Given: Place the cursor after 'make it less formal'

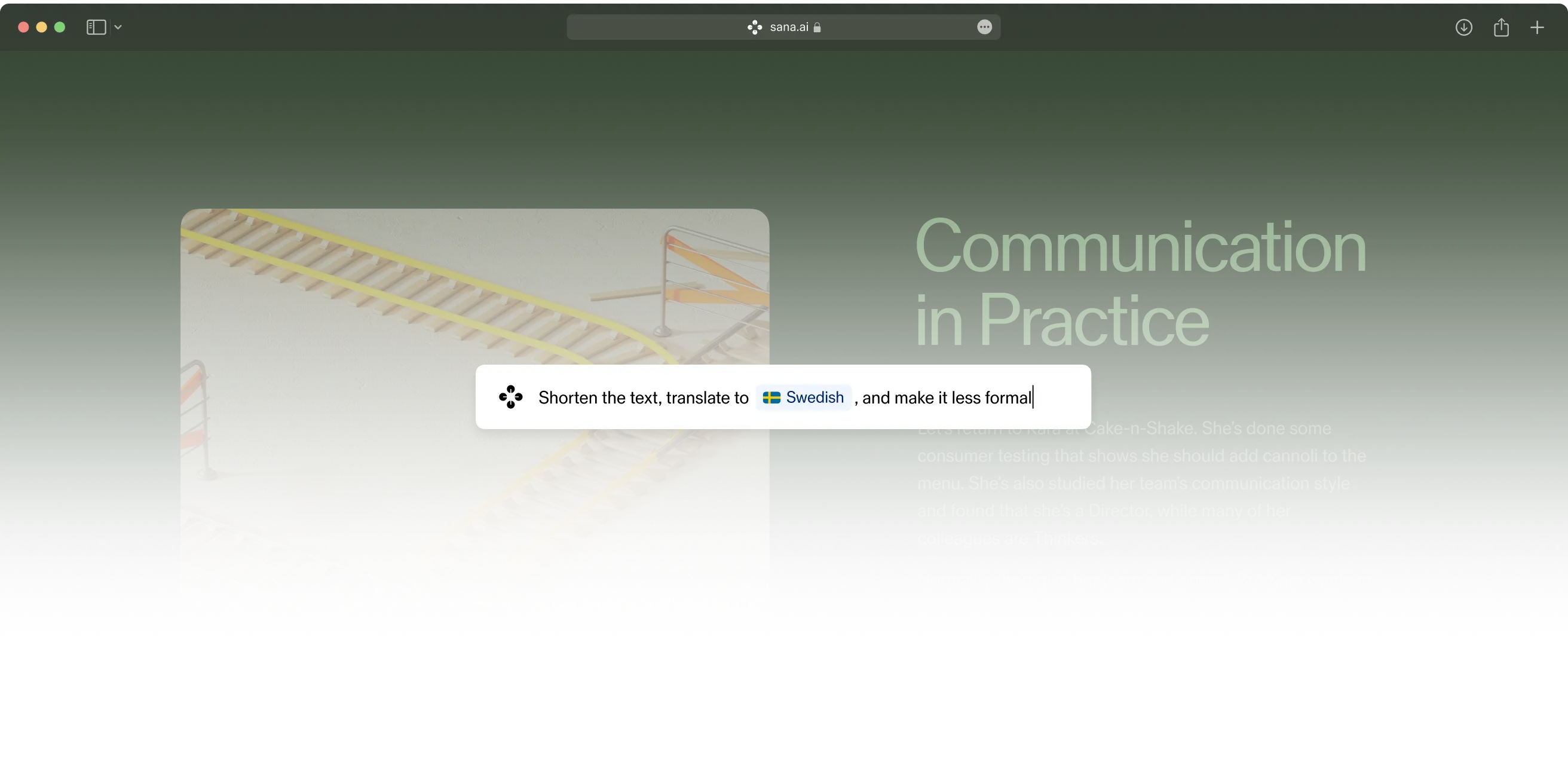Looking at the screenshot, I should [x=1033, y=397].
